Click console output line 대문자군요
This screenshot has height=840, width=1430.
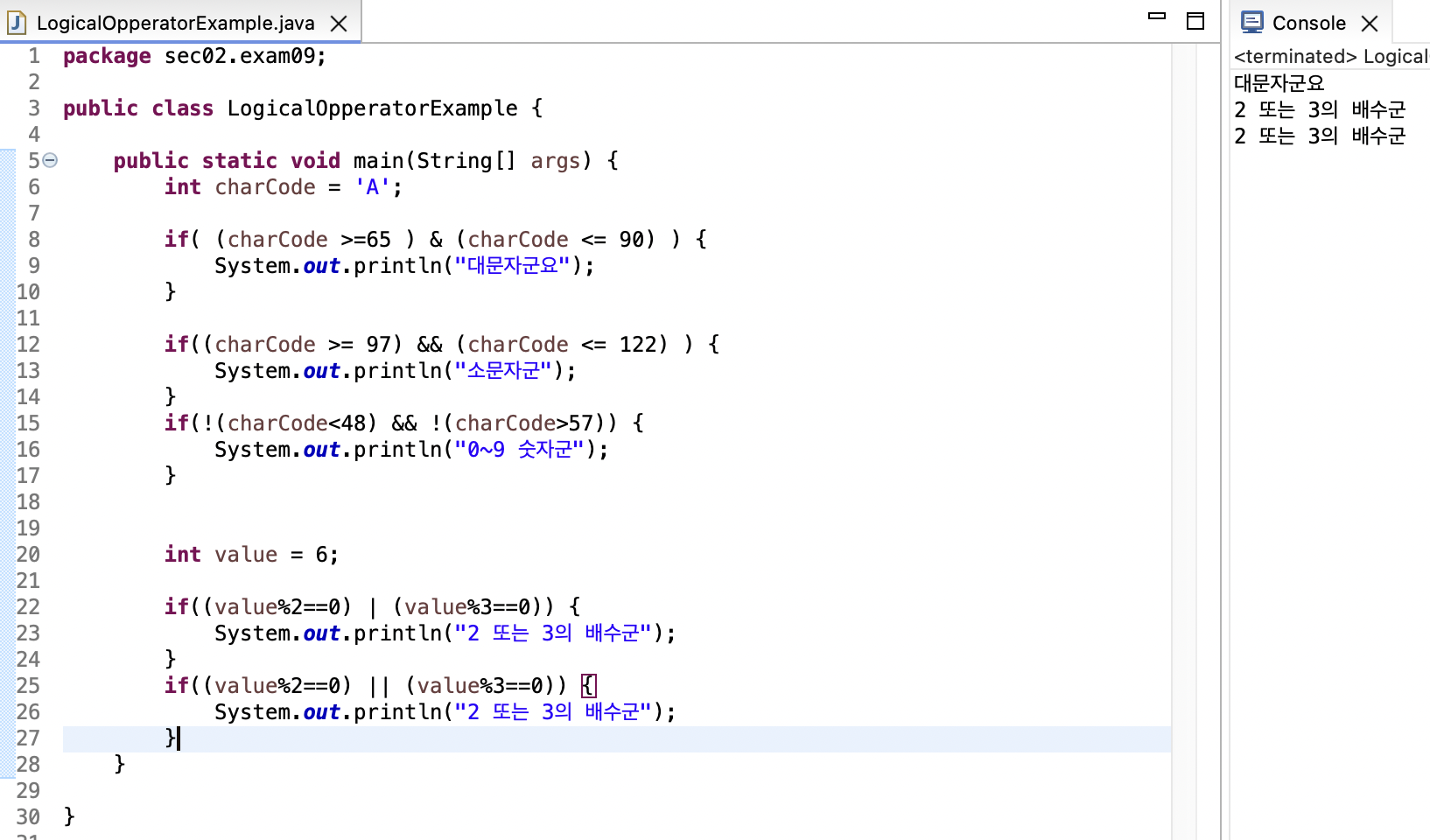tap(1279, 83)
